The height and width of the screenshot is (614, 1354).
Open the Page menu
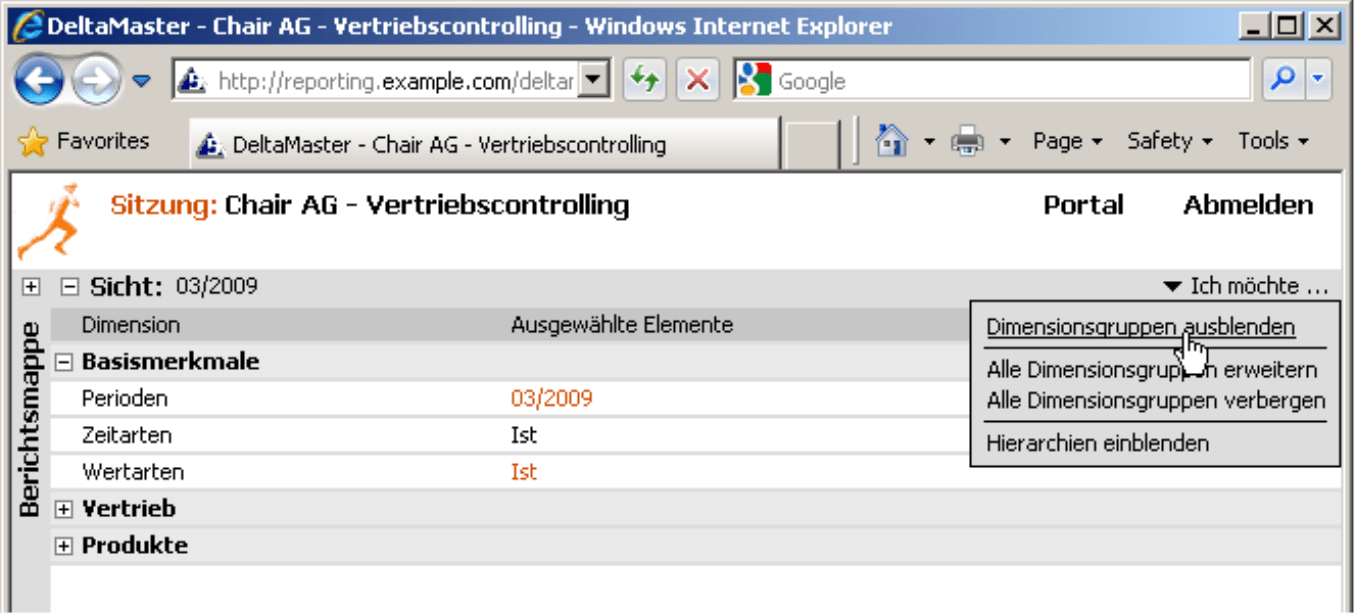tap(1067, 142)
